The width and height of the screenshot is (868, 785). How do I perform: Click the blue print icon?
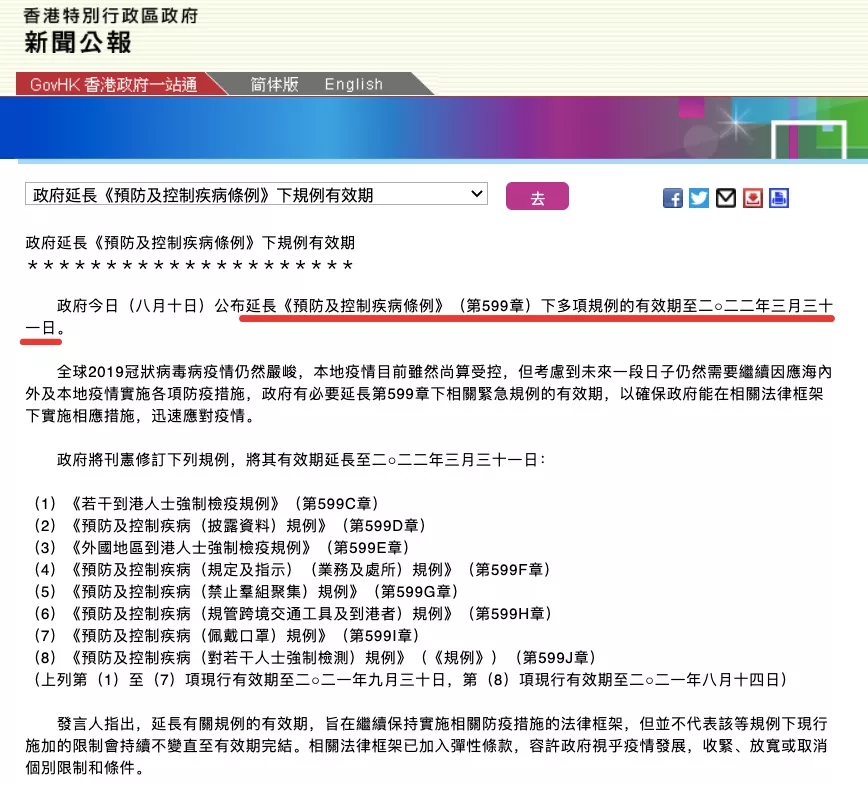click(779, 198)
